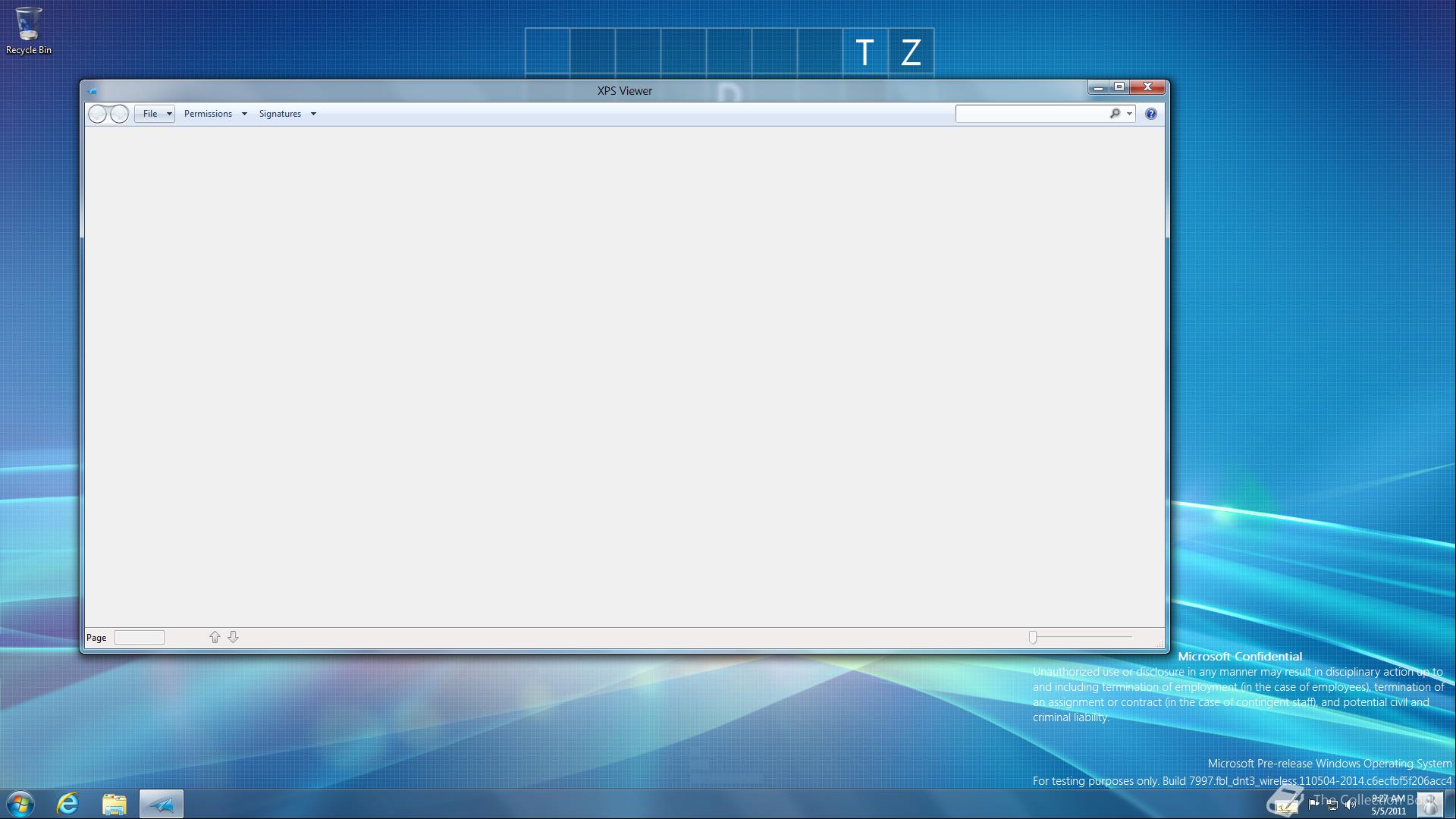Open the Recycle Bin desktop icon
The height and width of the screenshot is (819, 1456).
click(x=29, y=30)
